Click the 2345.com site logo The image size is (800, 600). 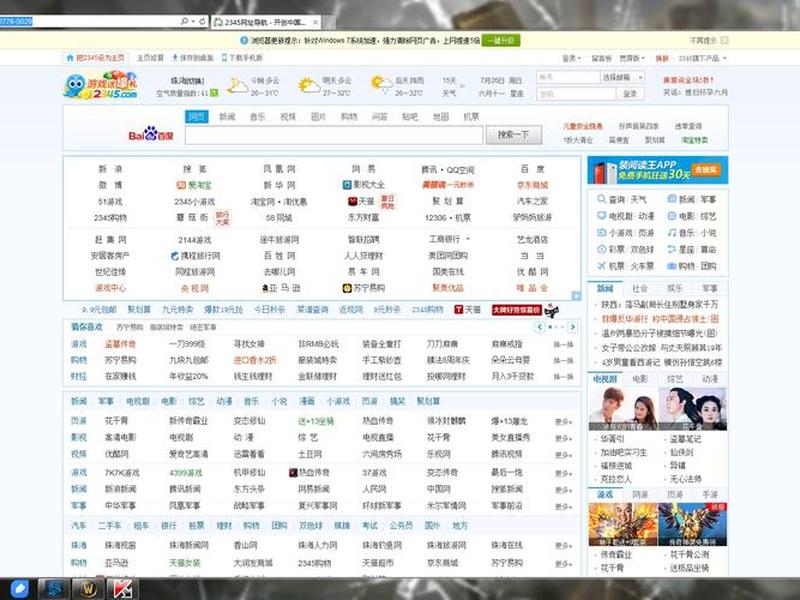coord(101,85)
